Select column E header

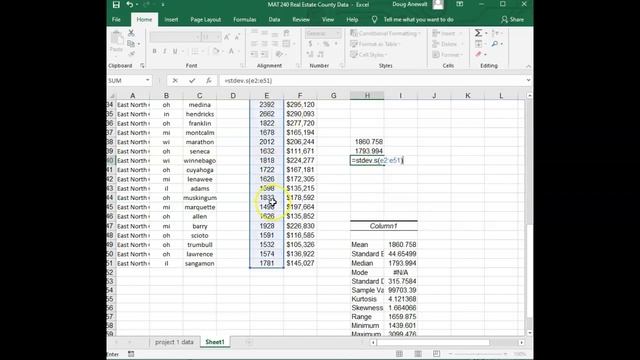coord(267,96)
